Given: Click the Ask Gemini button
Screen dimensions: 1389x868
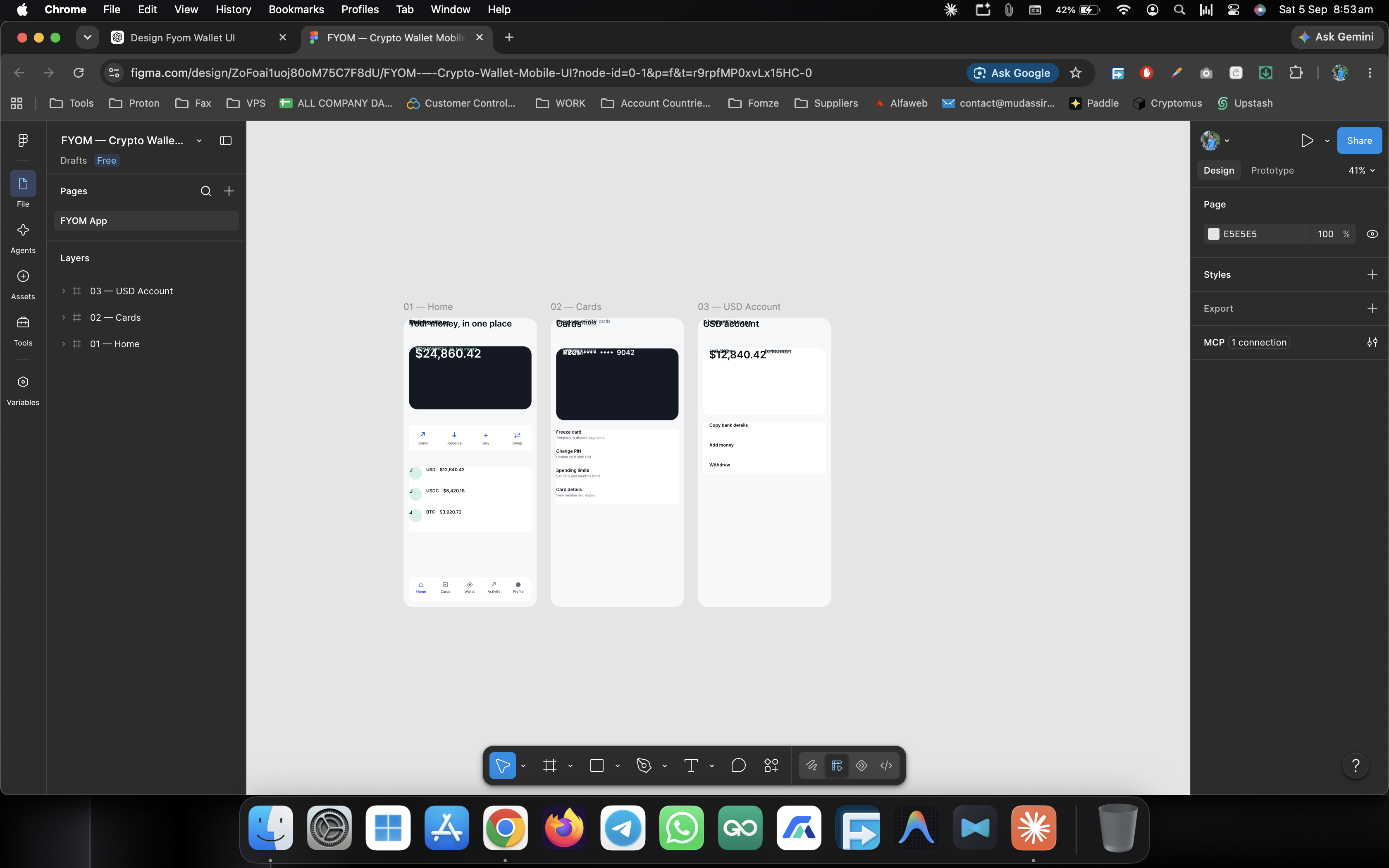Looking at the screenshot, I should click(x=1337, y=37).
